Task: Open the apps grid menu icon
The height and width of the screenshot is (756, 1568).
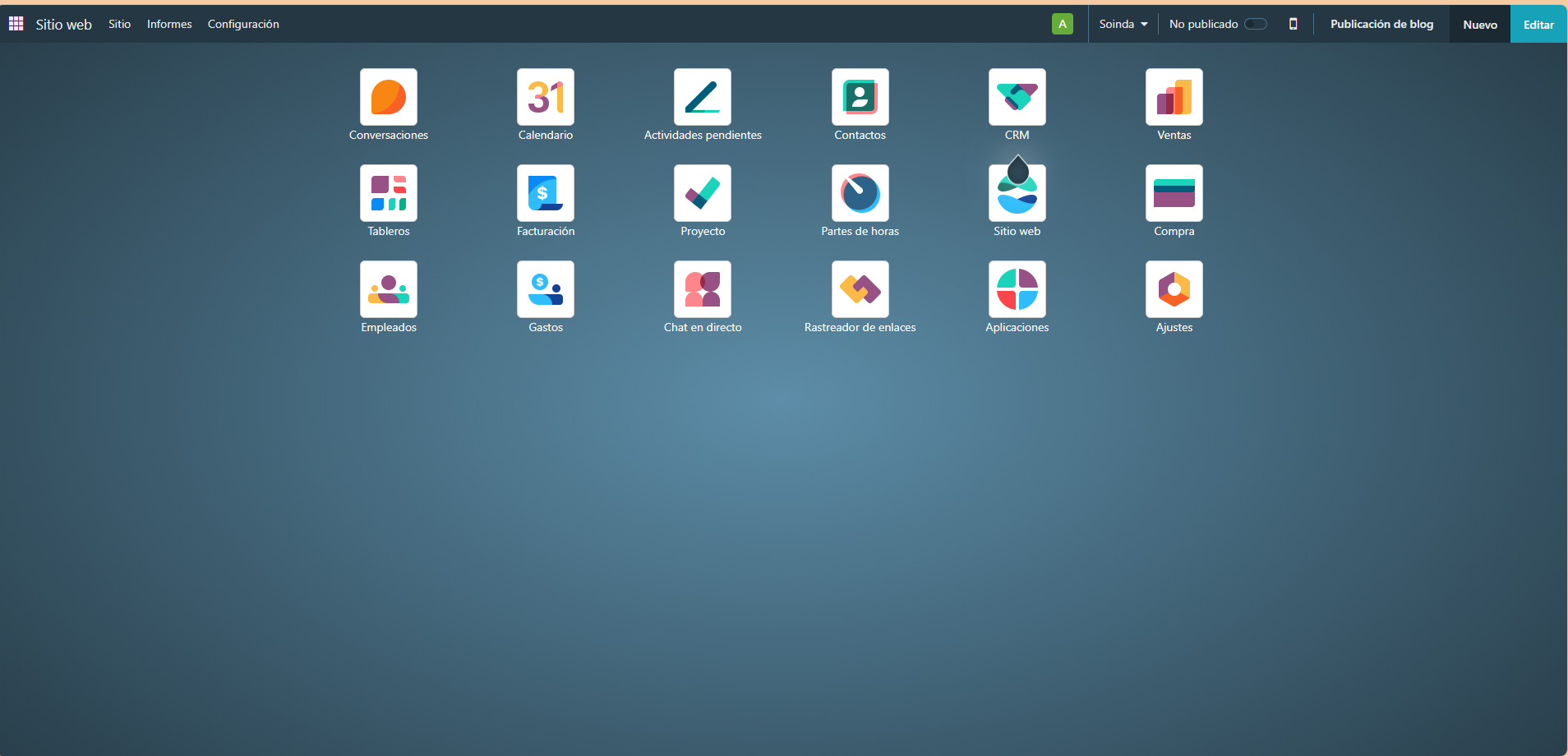Action: 16,23
